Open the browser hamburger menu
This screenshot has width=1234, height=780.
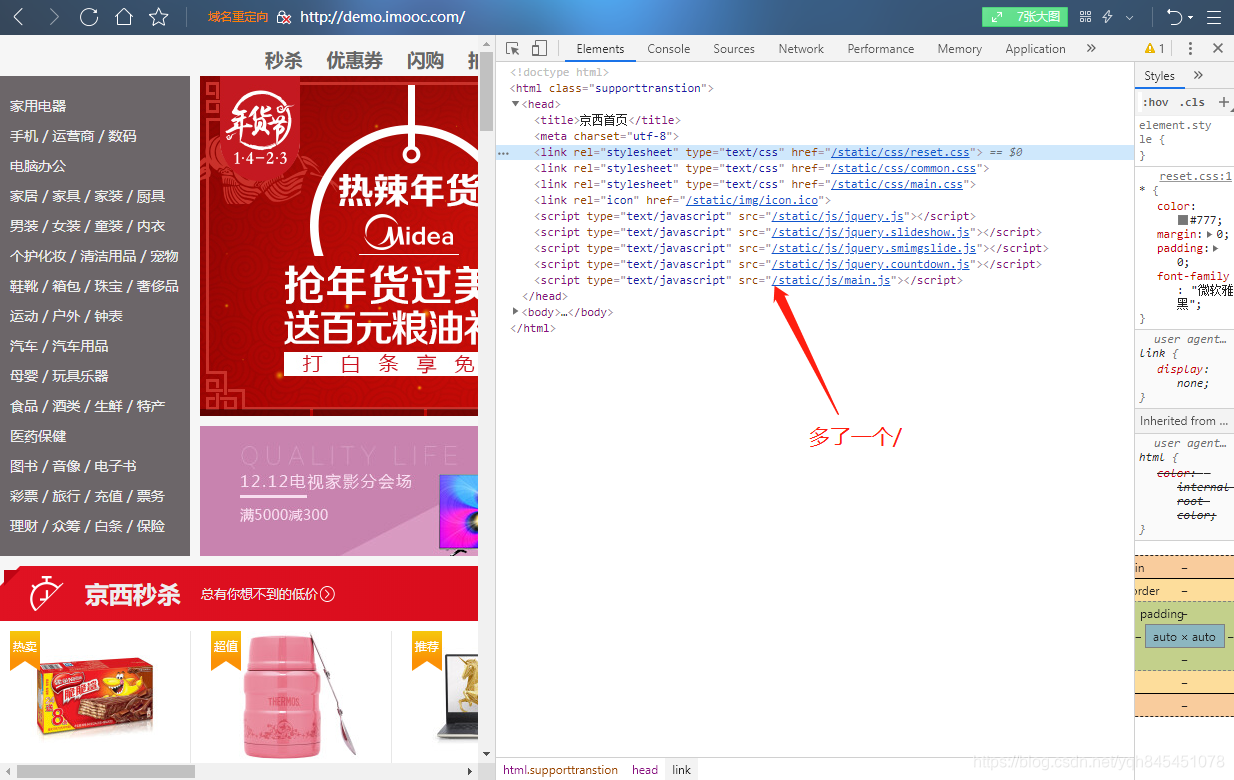[x=1213, y=17]
